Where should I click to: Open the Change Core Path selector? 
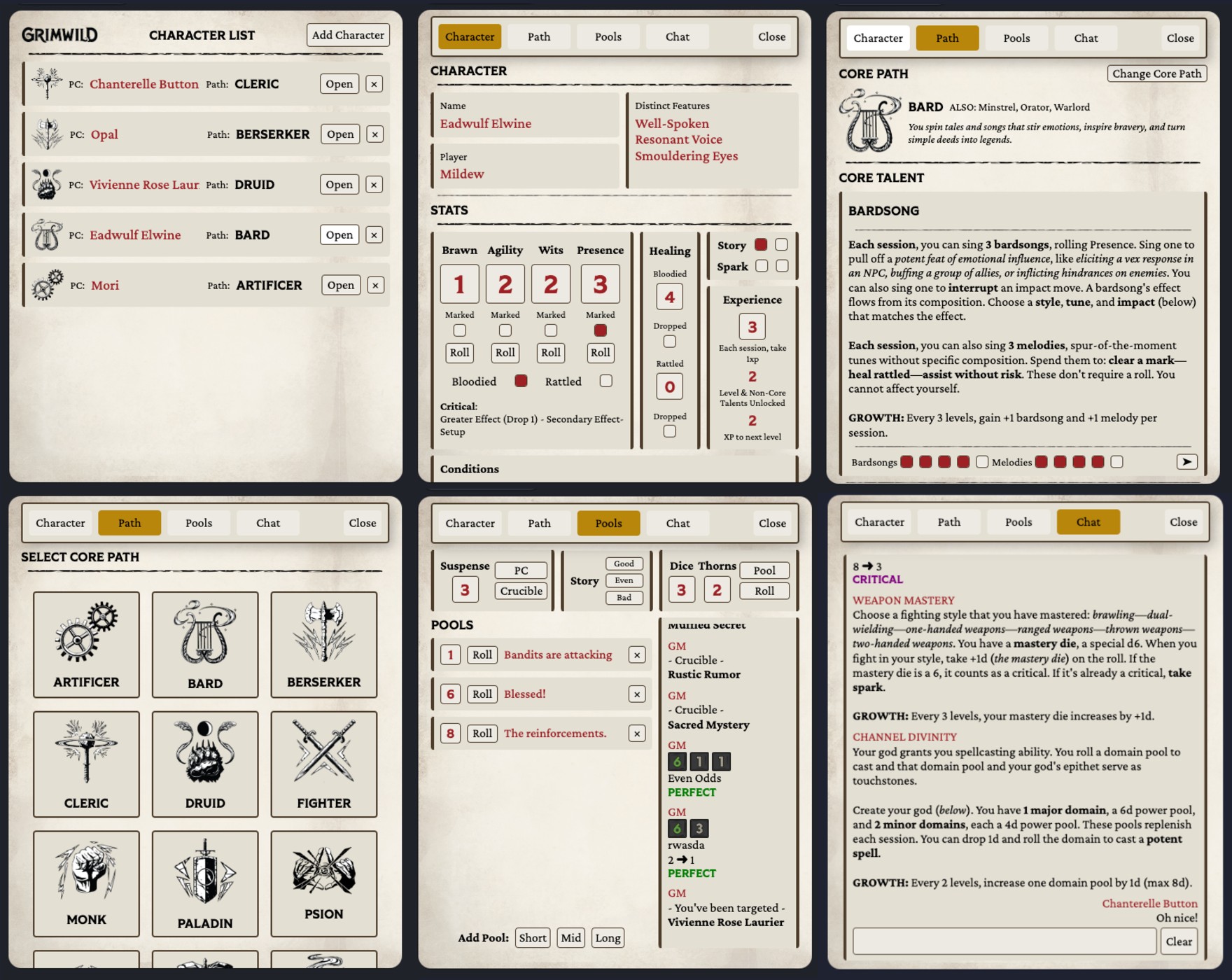coord(1156,73)
